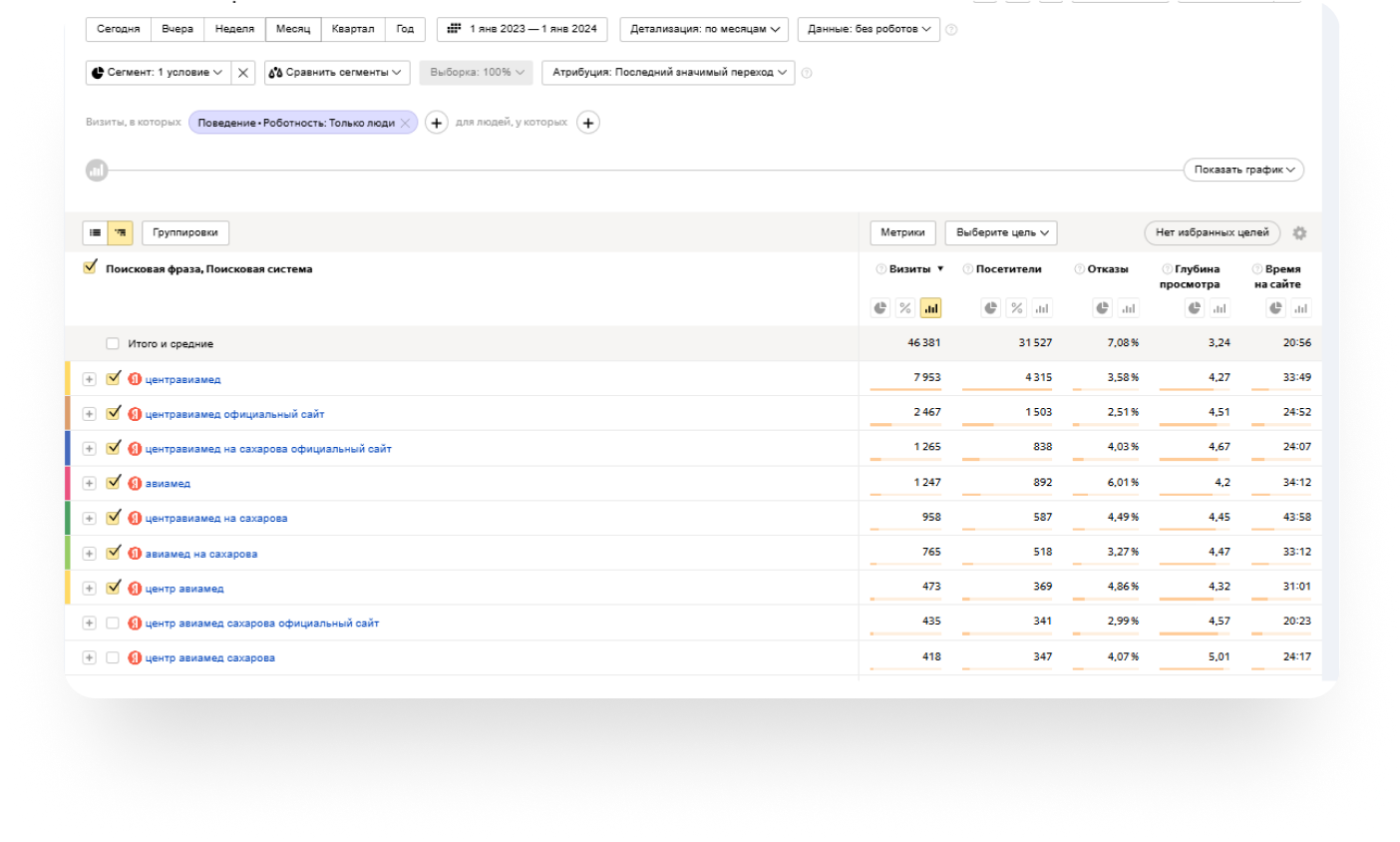The height and width of the screenshot is (842, 1400).
Task: Open центравиамед официальный сайт phrase link
Action: [x=234, y=414]
